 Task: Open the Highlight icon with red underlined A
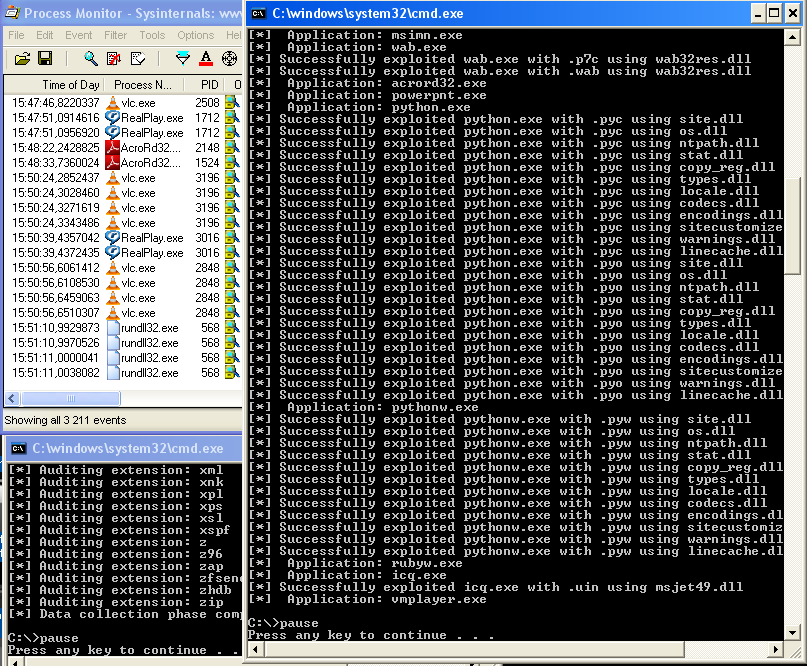pos(206,59)
